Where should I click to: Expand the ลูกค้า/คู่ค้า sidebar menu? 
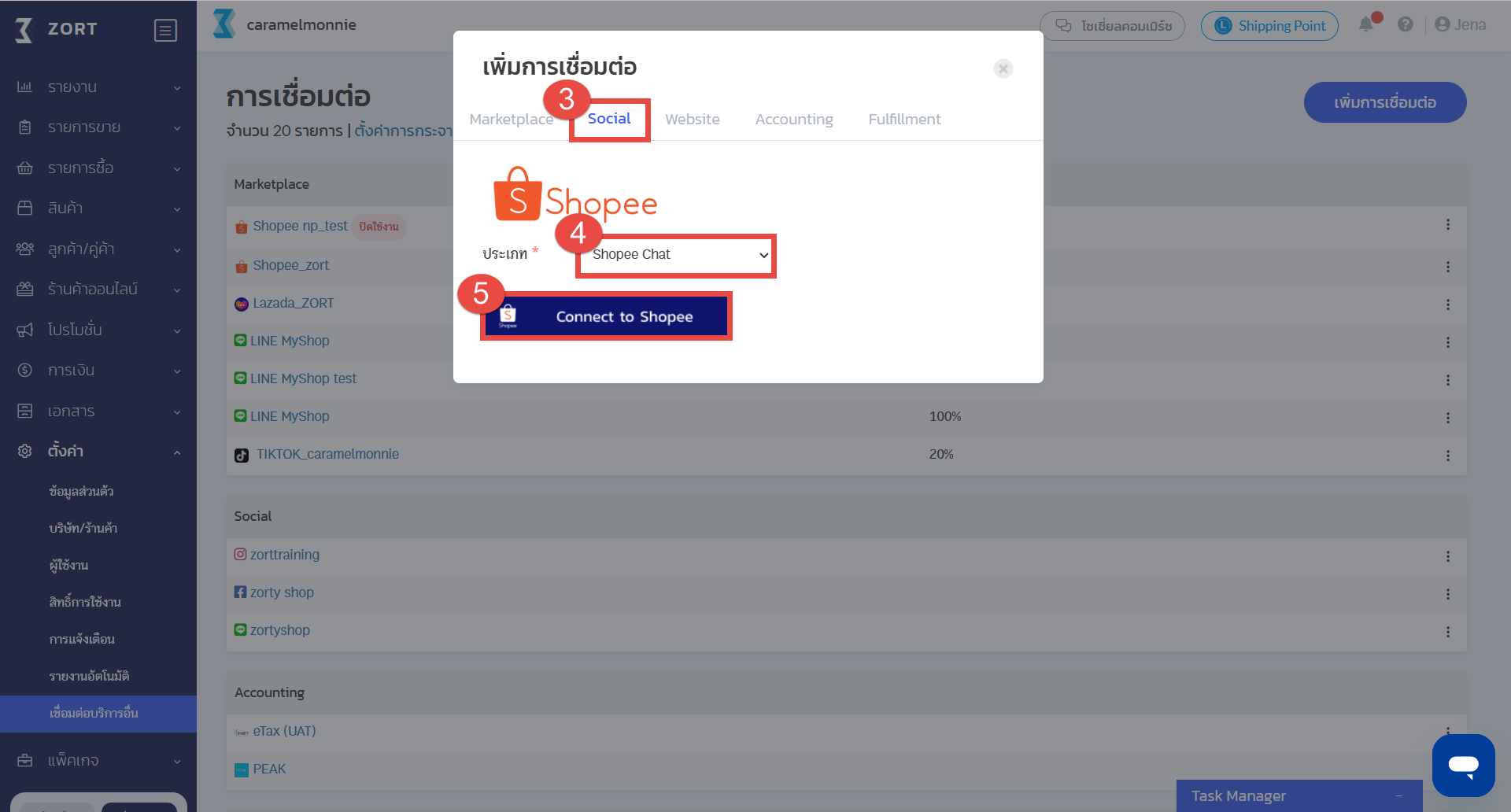click(x=98, y=249)
